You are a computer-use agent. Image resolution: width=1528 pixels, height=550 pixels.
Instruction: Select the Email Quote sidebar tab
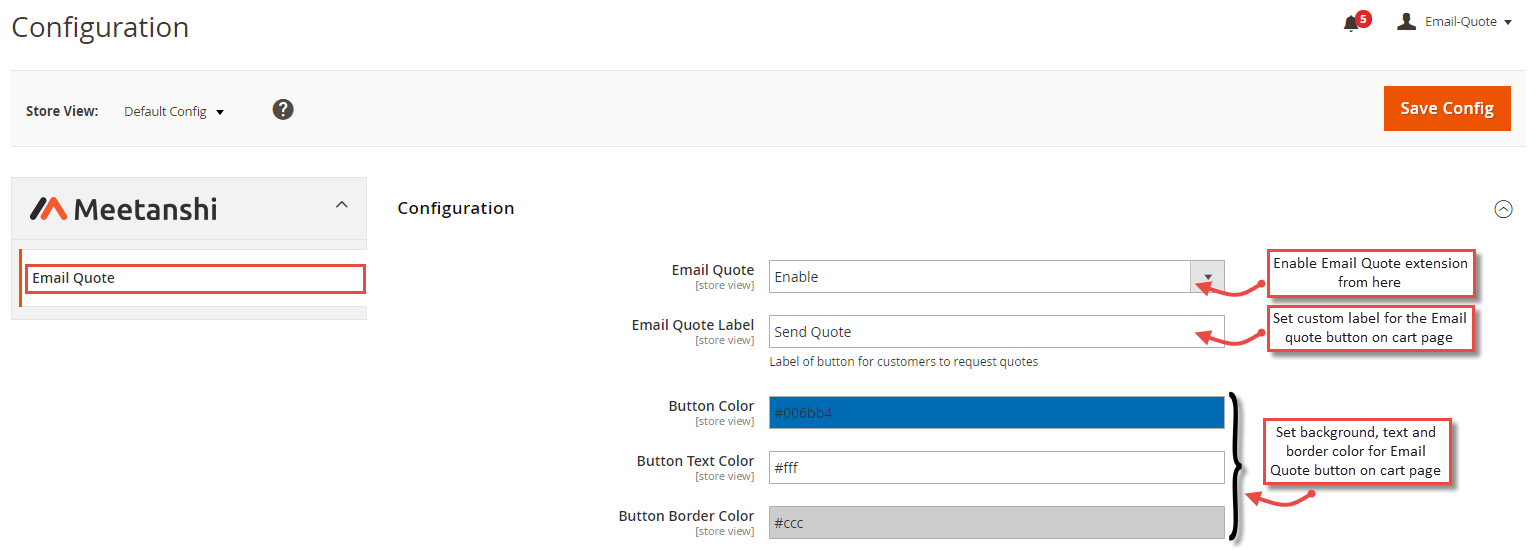tap(195, 278)
